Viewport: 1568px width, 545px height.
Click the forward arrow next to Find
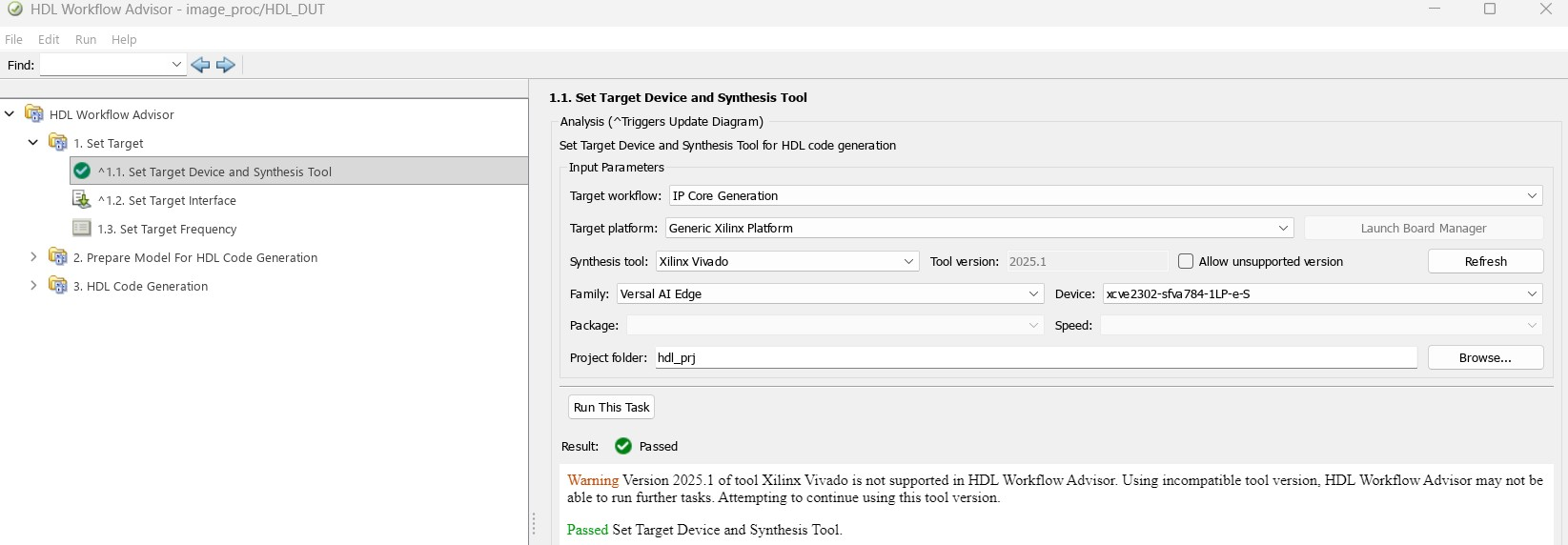(226, 65)
